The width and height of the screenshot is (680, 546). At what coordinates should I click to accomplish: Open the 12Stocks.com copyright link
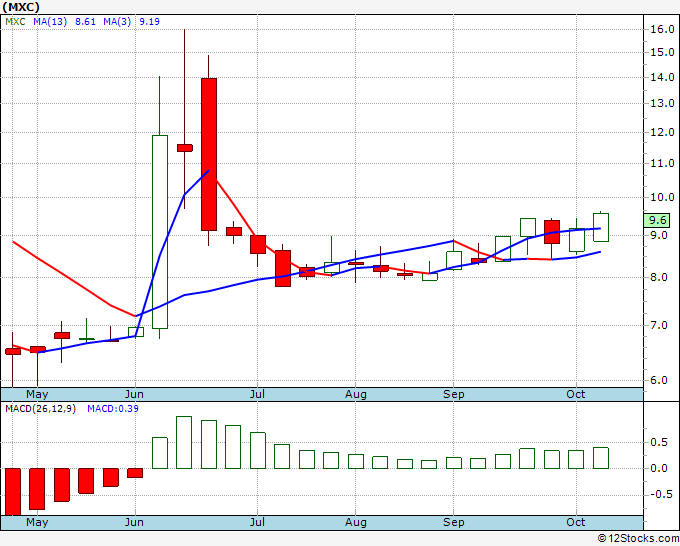pyautogui.click(x=638, y=539)
